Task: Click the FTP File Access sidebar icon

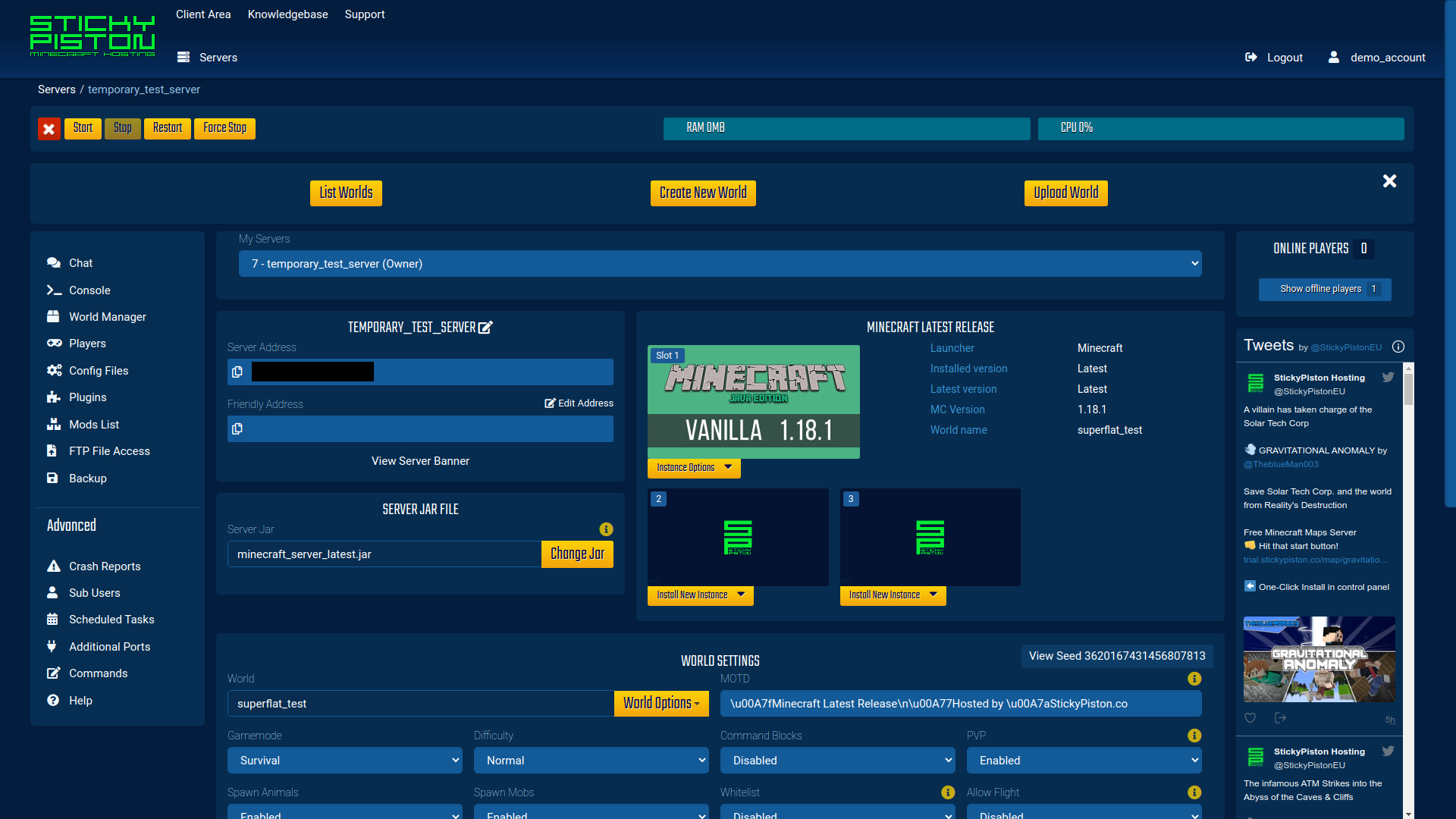Action: pos(53,451)
